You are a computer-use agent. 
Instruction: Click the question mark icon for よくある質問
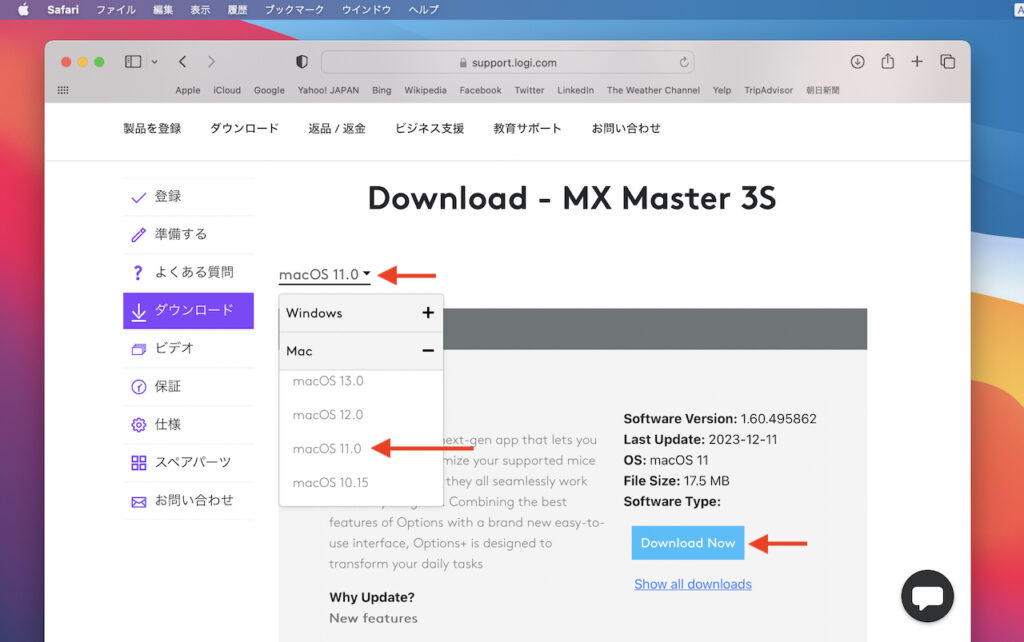pos(139,272)
